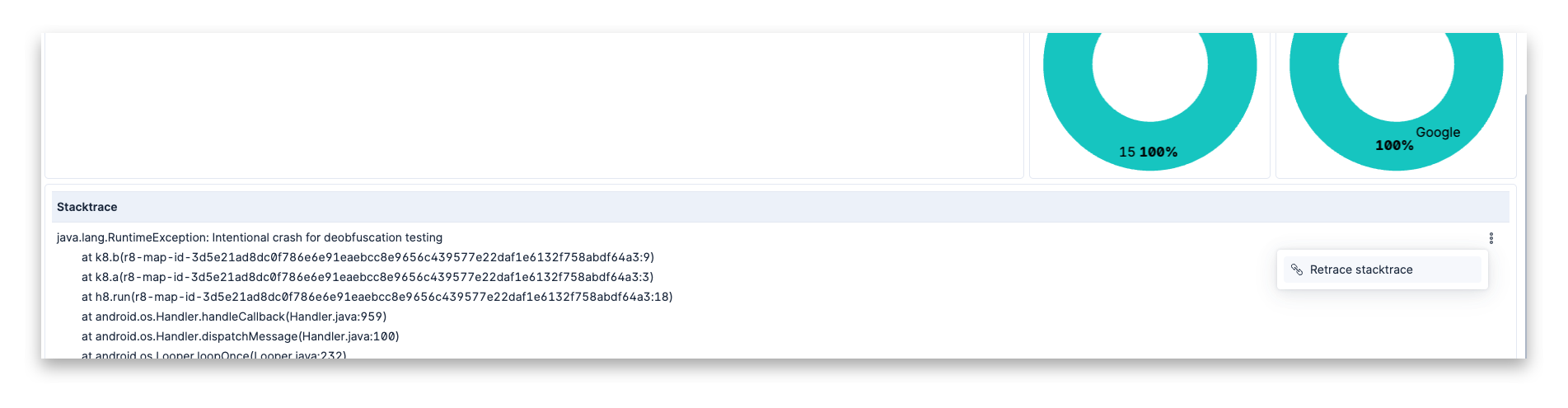
Task: Click the empty panel left of charts
Action: coord(534,106)
